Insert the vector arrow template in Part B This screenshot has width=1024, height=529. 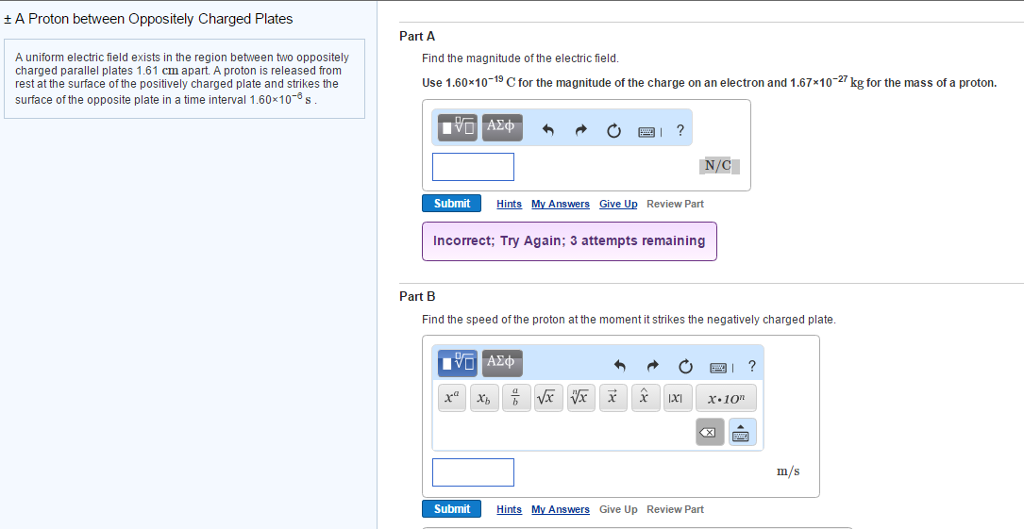click(x=612, y=398)
